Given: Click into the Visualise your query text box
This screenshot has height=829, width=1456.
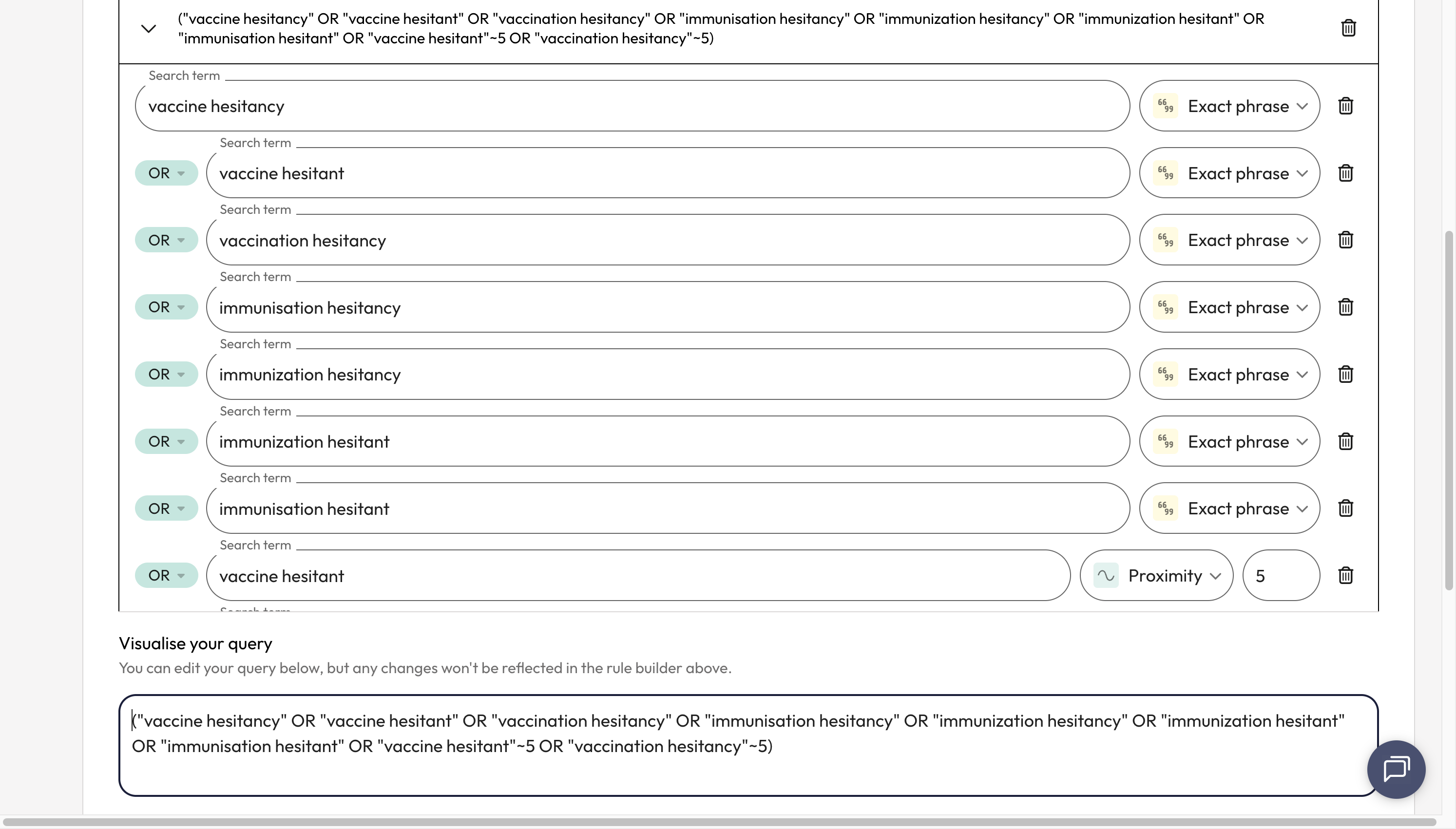Looking at the screenshot, I should click(x=748, y=745).
